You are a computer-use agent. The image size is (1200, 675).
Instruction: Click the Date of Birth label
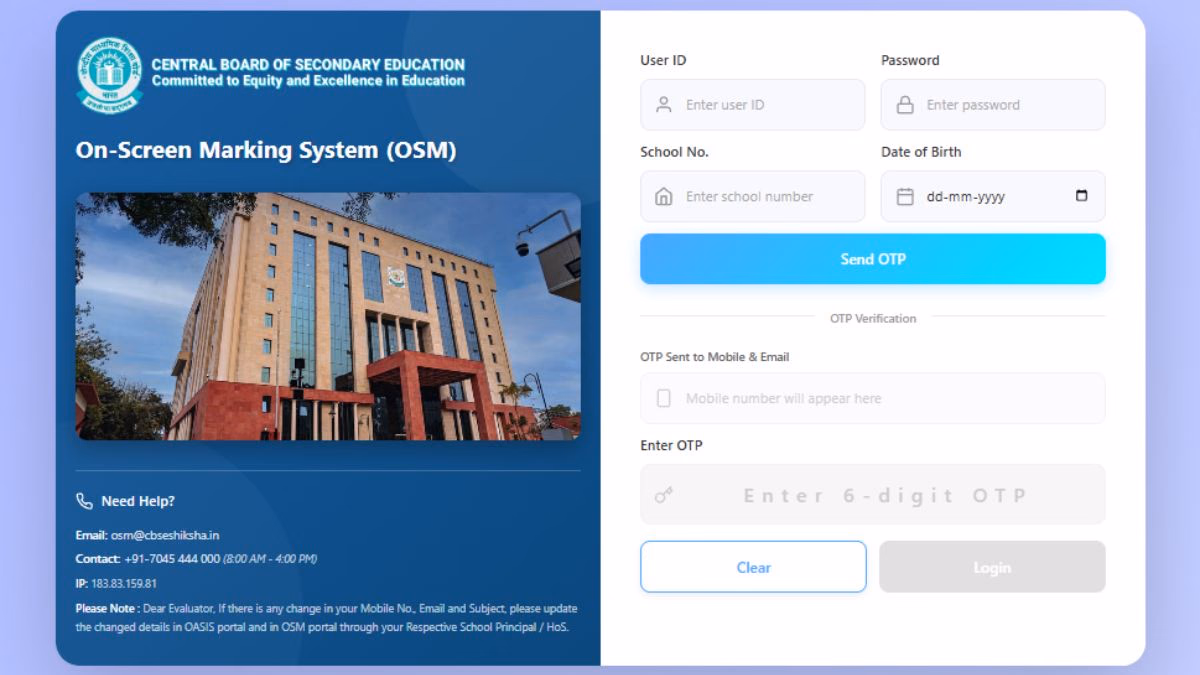pos(921,152)
